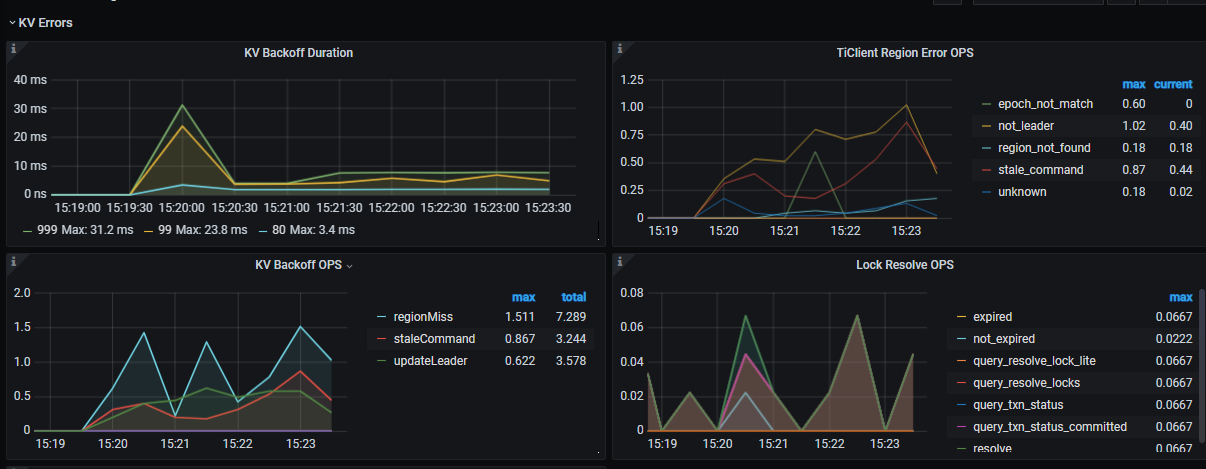Sort KV Backoff OPS legend by max
This screenshot has width=1206, height=469.
pyautogui.click(x=523, y=297)
